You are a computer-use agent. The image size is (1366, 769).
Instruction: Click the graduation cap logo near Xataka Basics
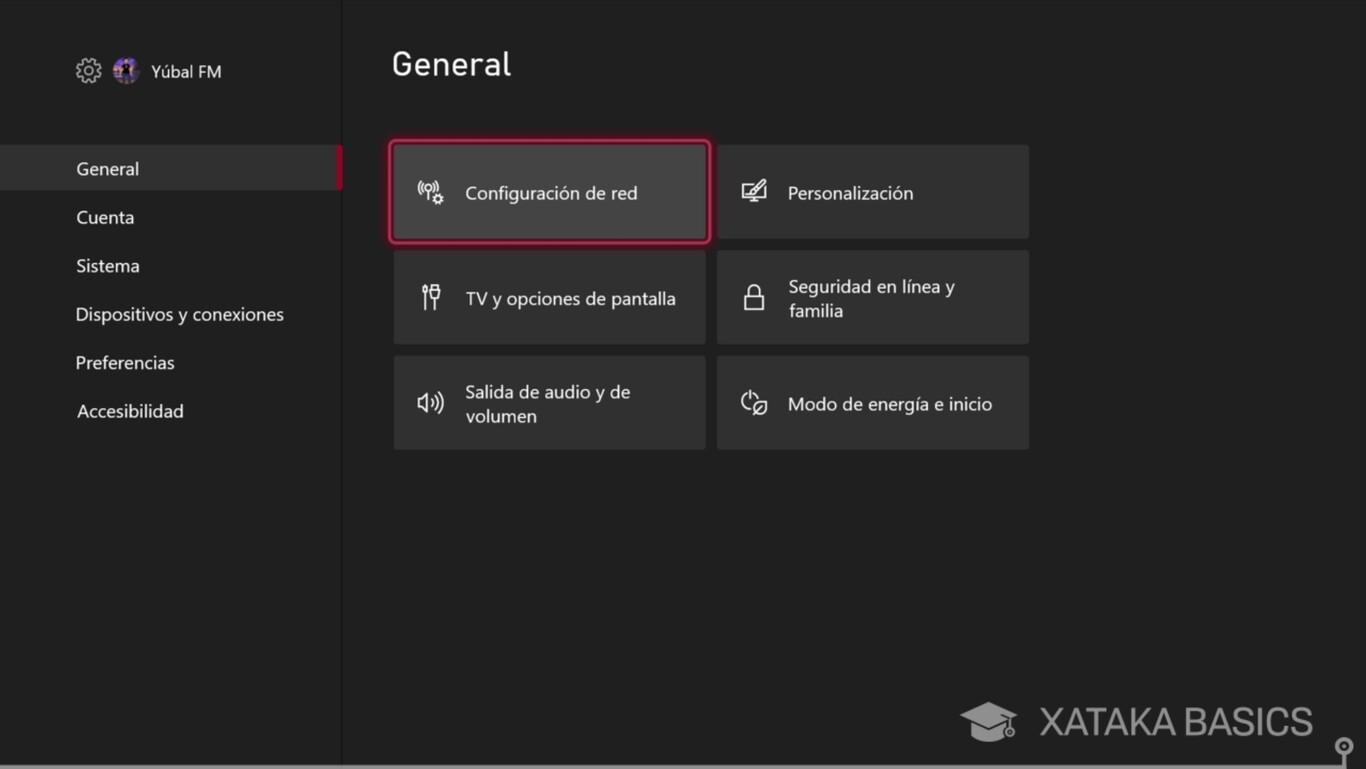tap(988, 720)
